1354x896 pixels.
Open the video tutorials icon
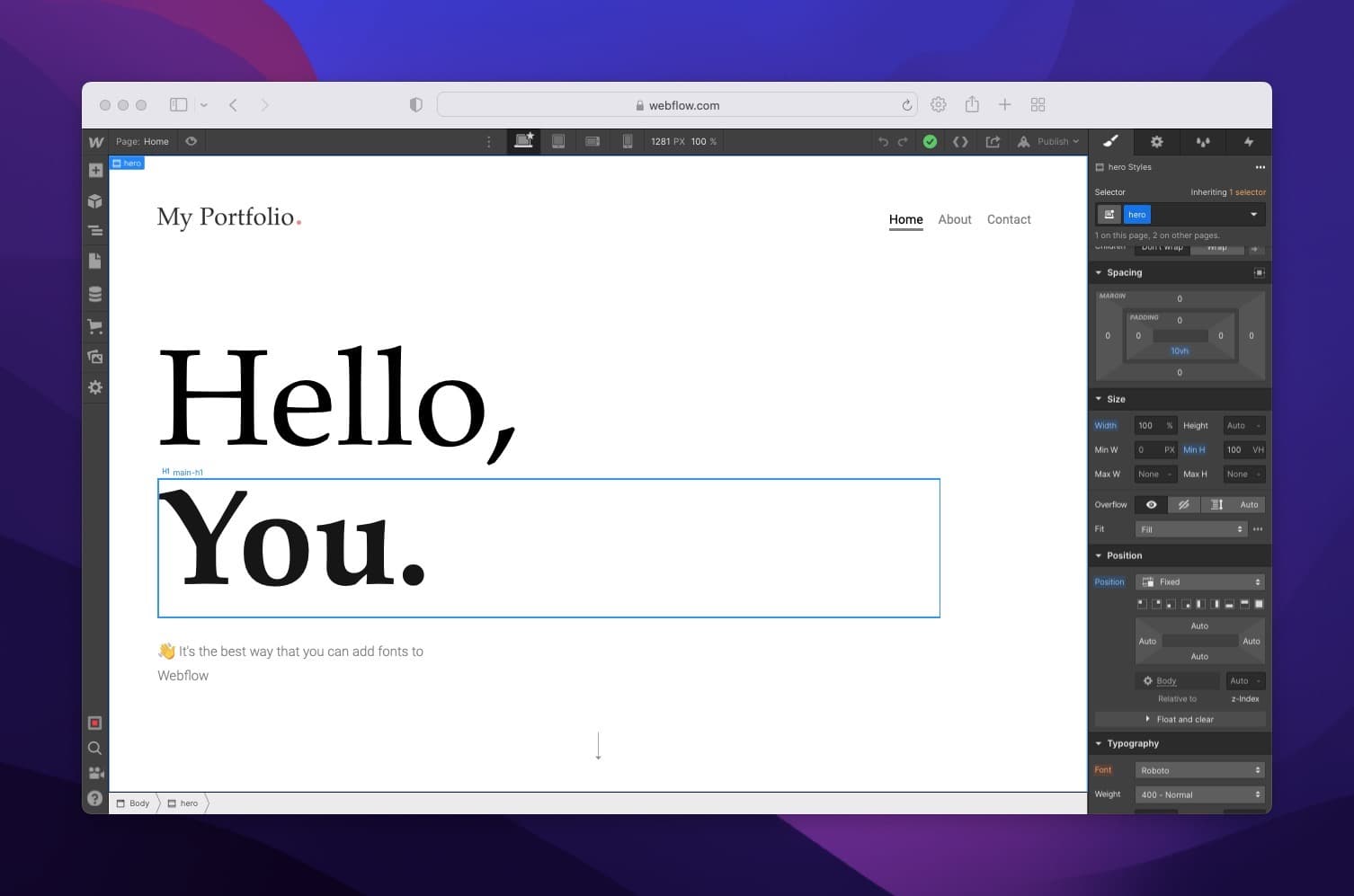95,773
